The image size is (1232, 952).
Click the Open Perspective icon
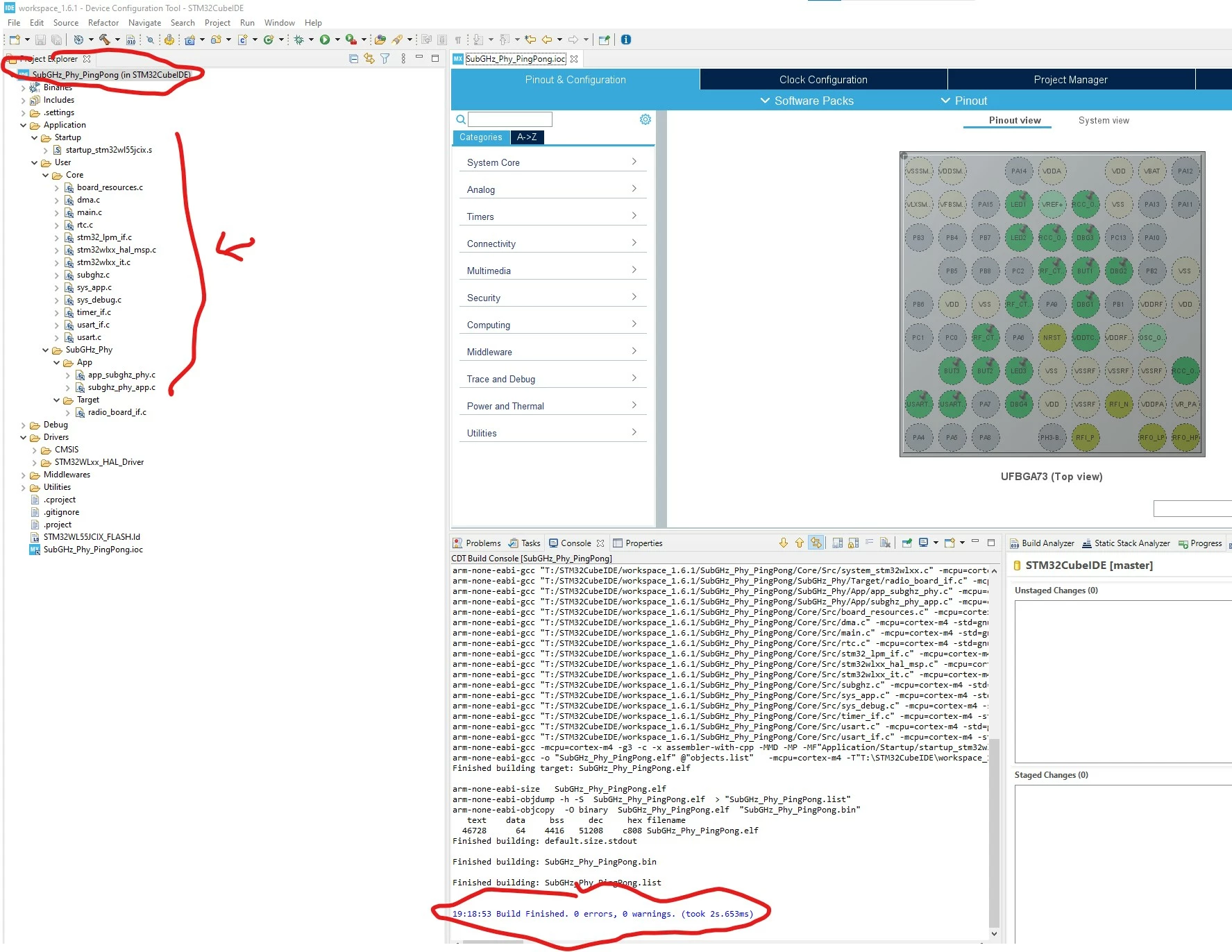point(604,40)
